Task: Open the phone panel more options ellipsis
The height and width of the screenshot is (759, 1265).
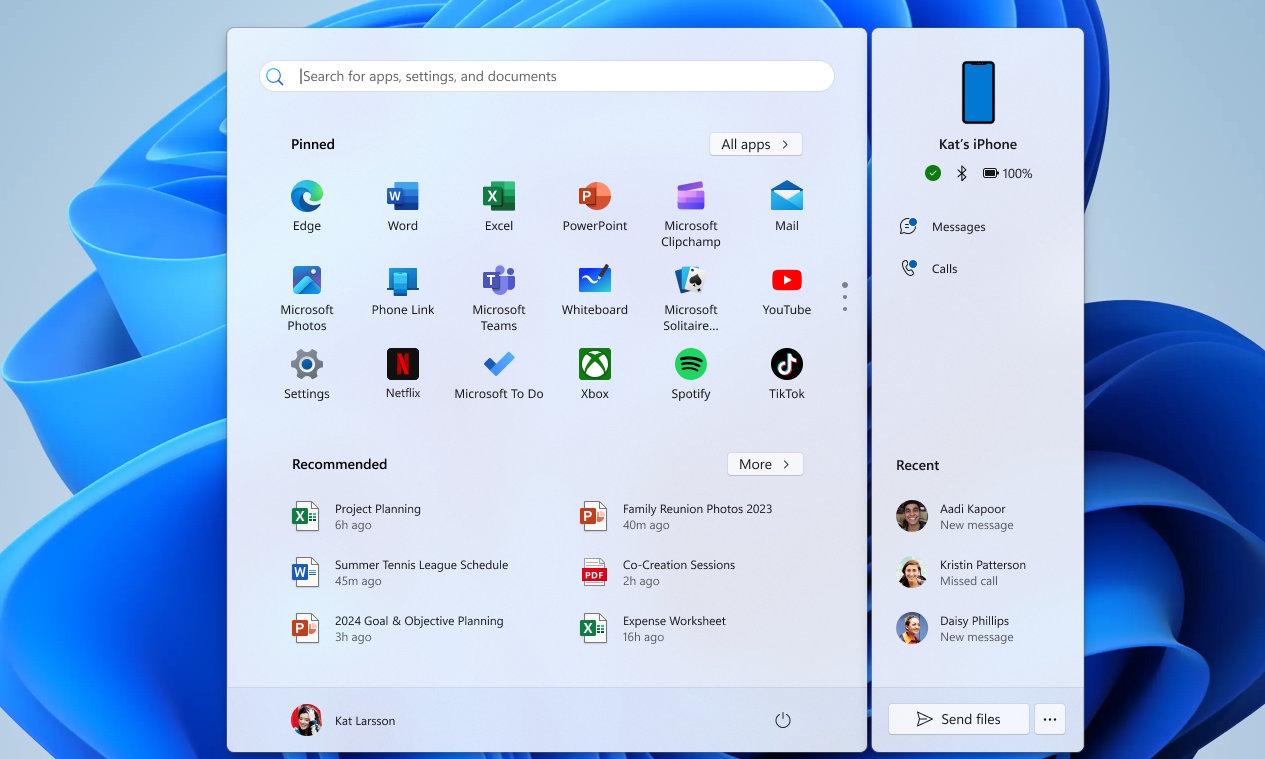Action: [x=1049, y=719]
